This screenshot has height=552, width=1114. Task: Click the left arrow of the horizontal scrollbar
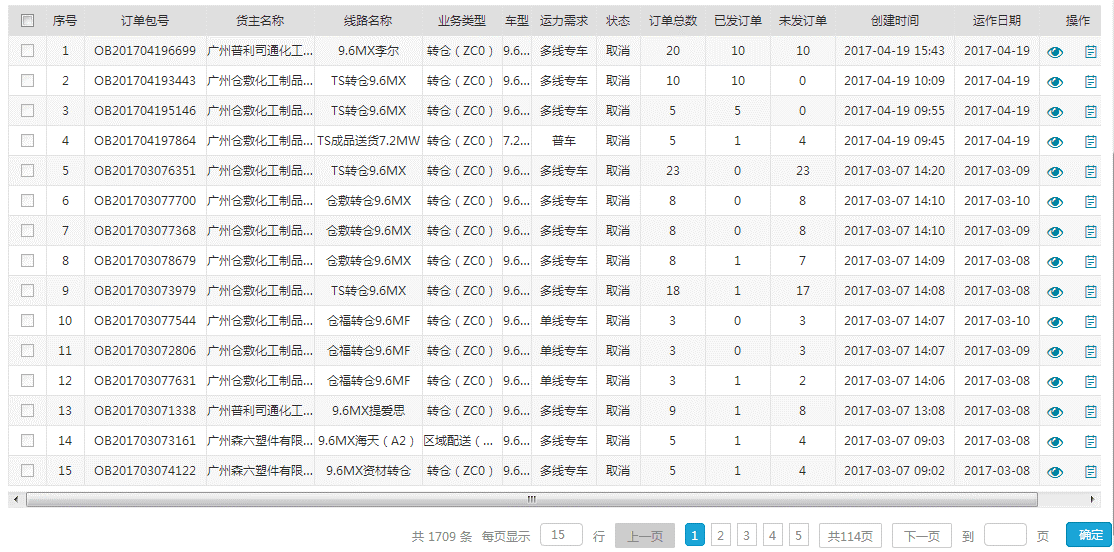[14, 498]
